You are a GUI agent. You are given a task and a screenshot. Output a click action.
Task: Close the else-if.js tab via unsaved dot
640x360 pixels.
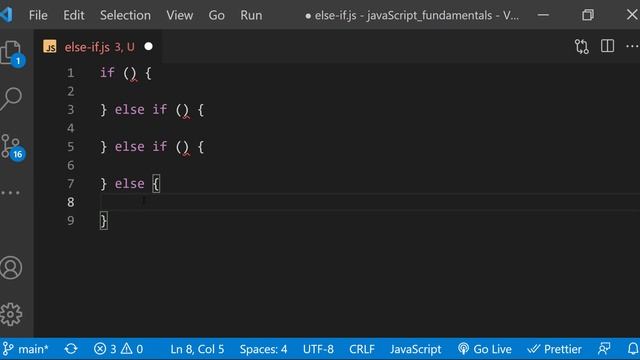tap(149, 47)
